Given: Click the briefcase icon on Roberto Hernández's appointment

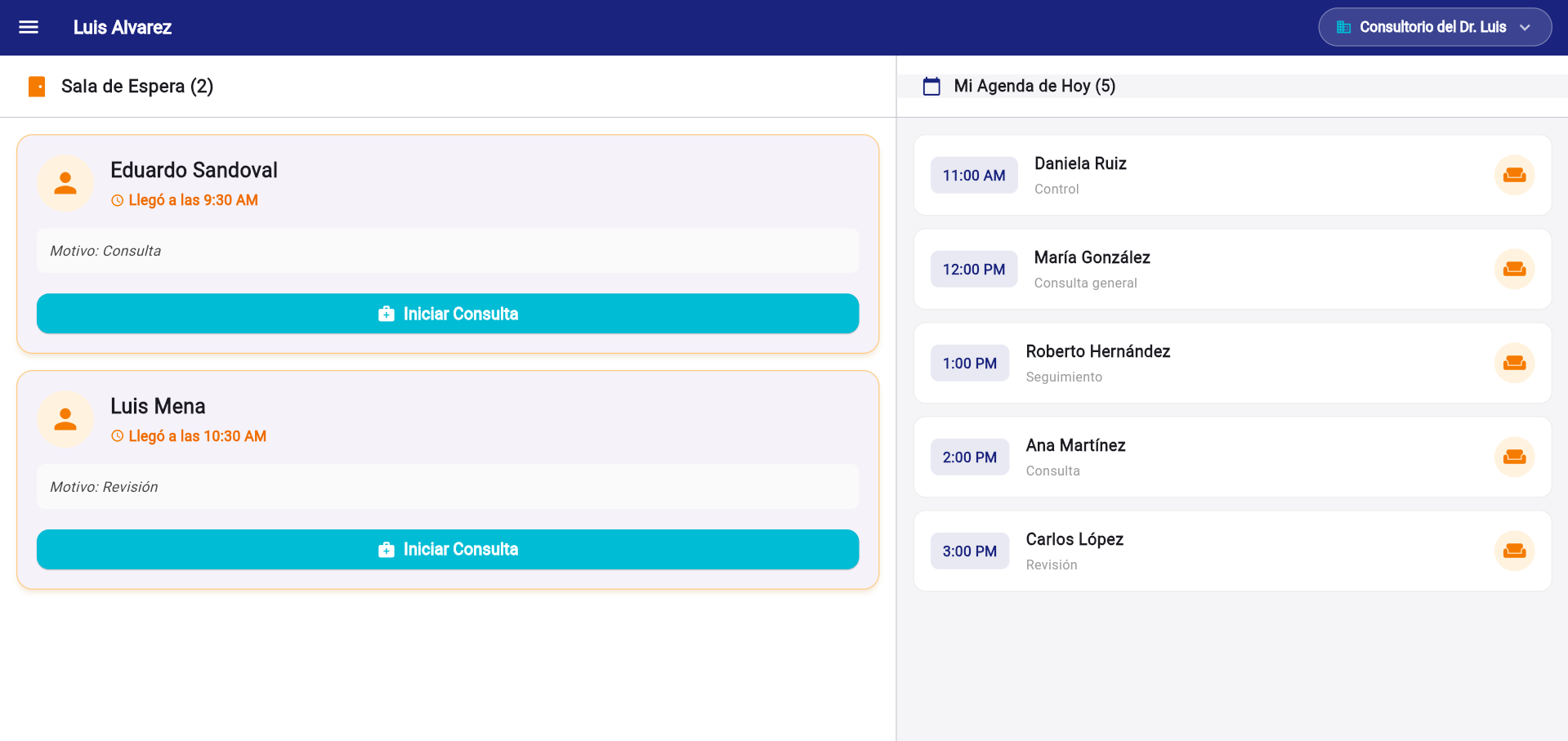Looking at the screenshot, I should 1514,363.
